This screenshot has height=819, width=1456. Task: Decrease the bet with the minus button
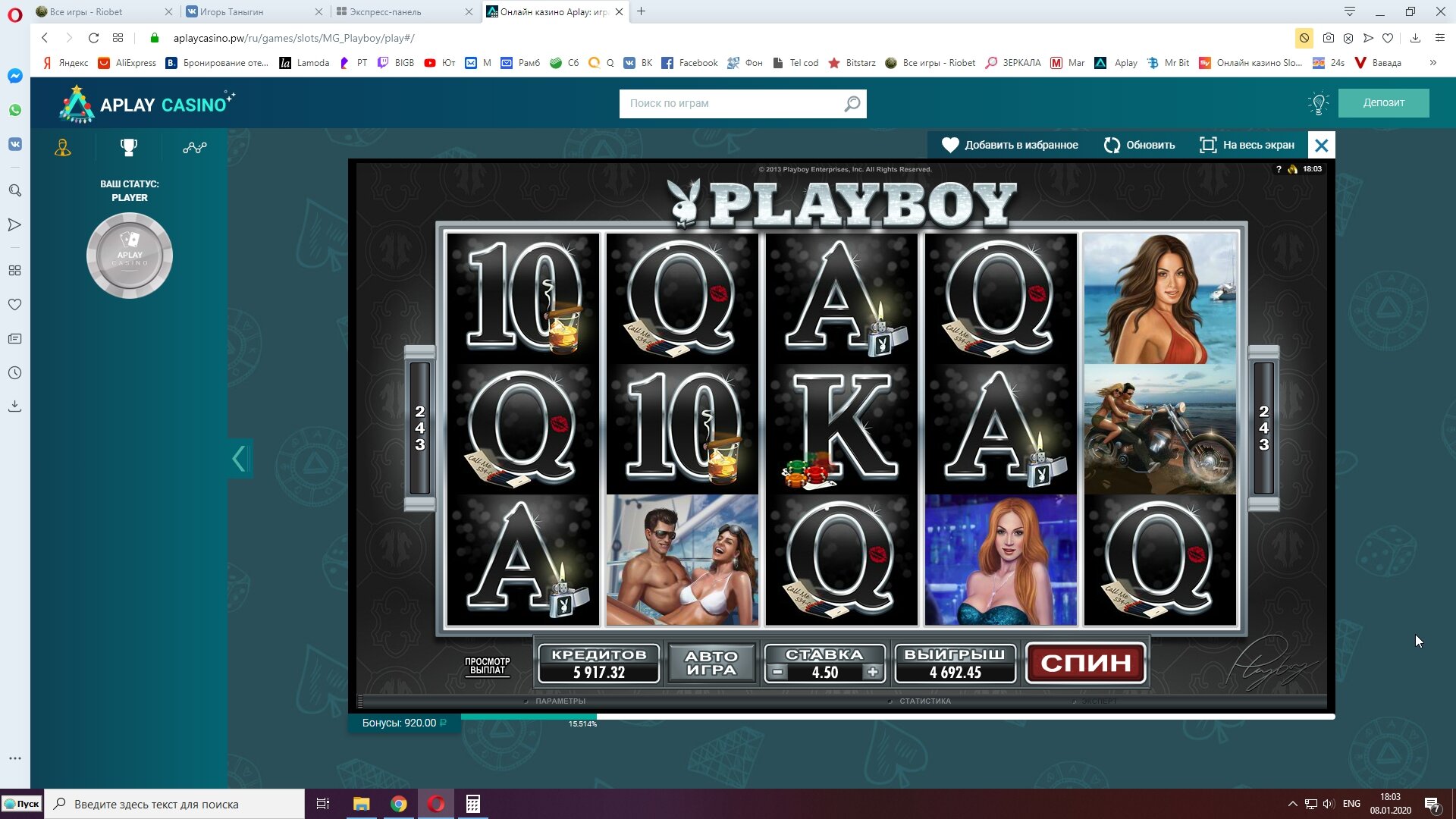pos(777,673)
